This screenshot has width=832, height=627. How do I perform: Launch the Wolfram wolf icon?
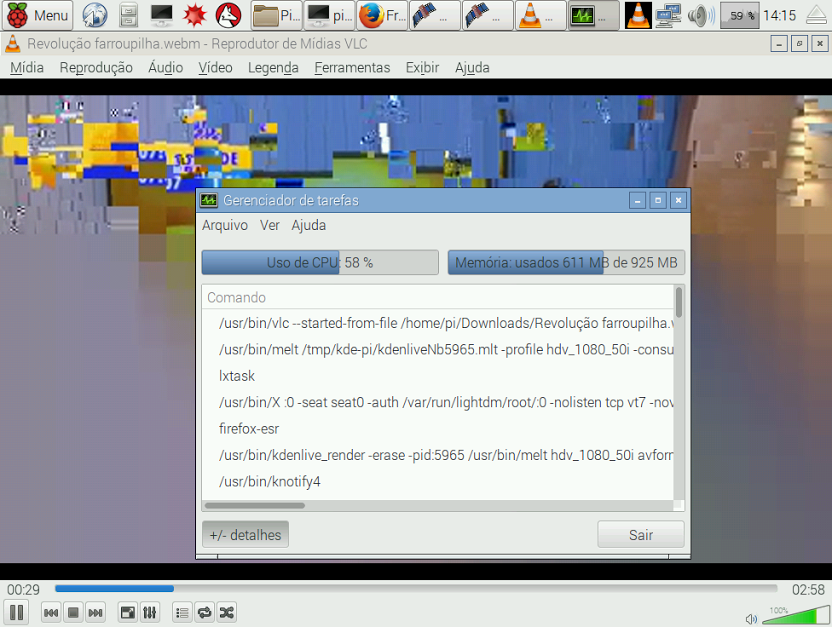pos(228,15)
